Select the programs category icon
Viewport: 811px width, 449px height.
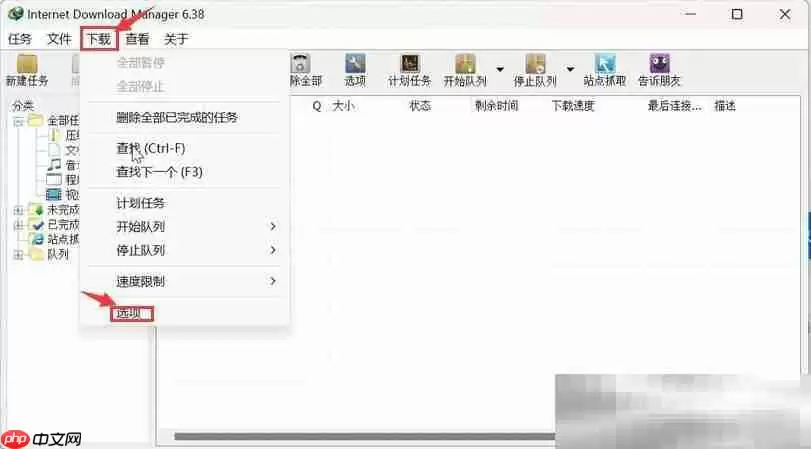point(54,179)
